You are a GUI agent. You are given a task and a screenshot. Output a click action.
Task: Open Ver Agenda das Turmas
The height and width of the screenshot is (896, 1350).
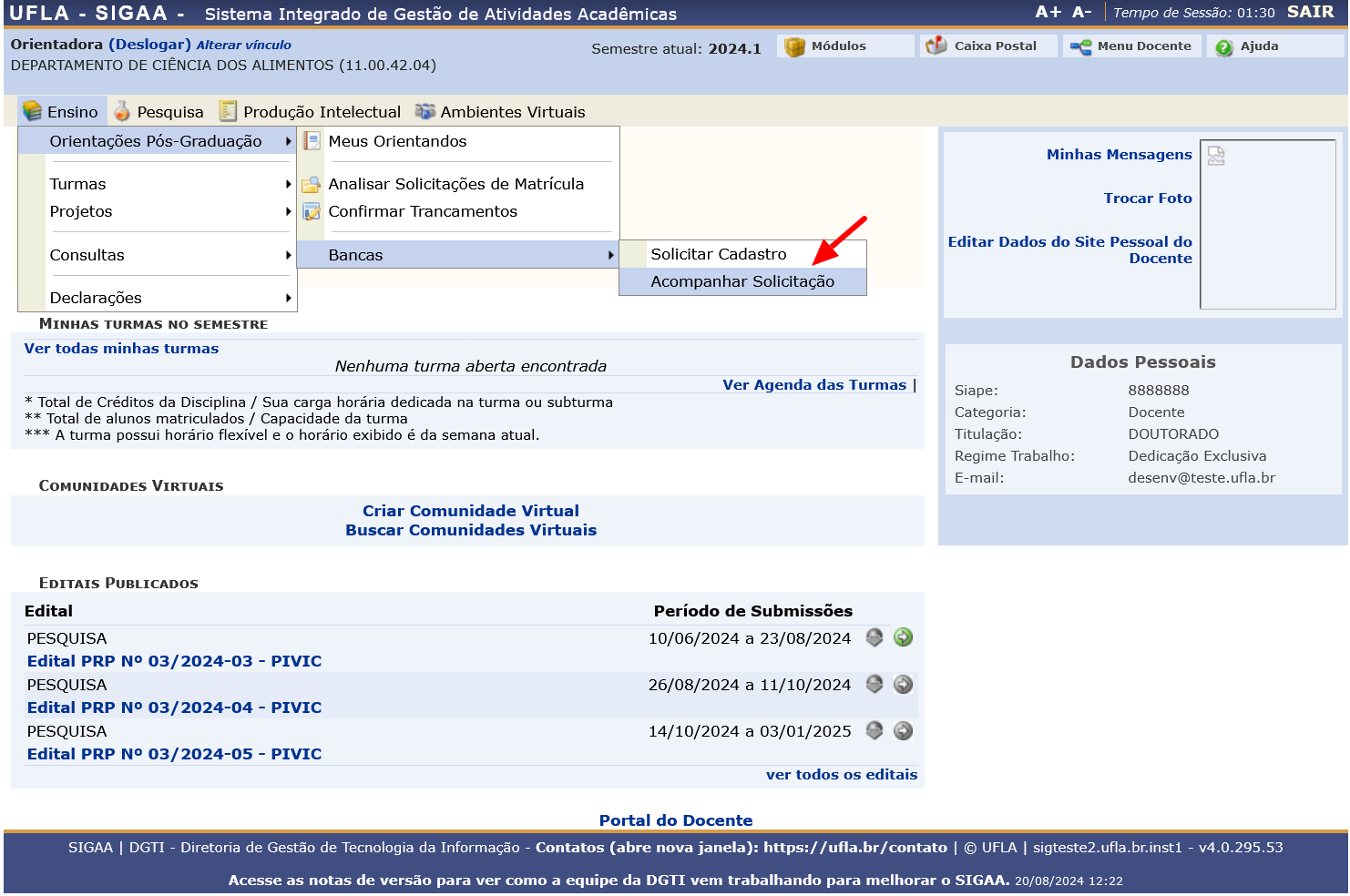pyautogui.click(x=814, y=385)
